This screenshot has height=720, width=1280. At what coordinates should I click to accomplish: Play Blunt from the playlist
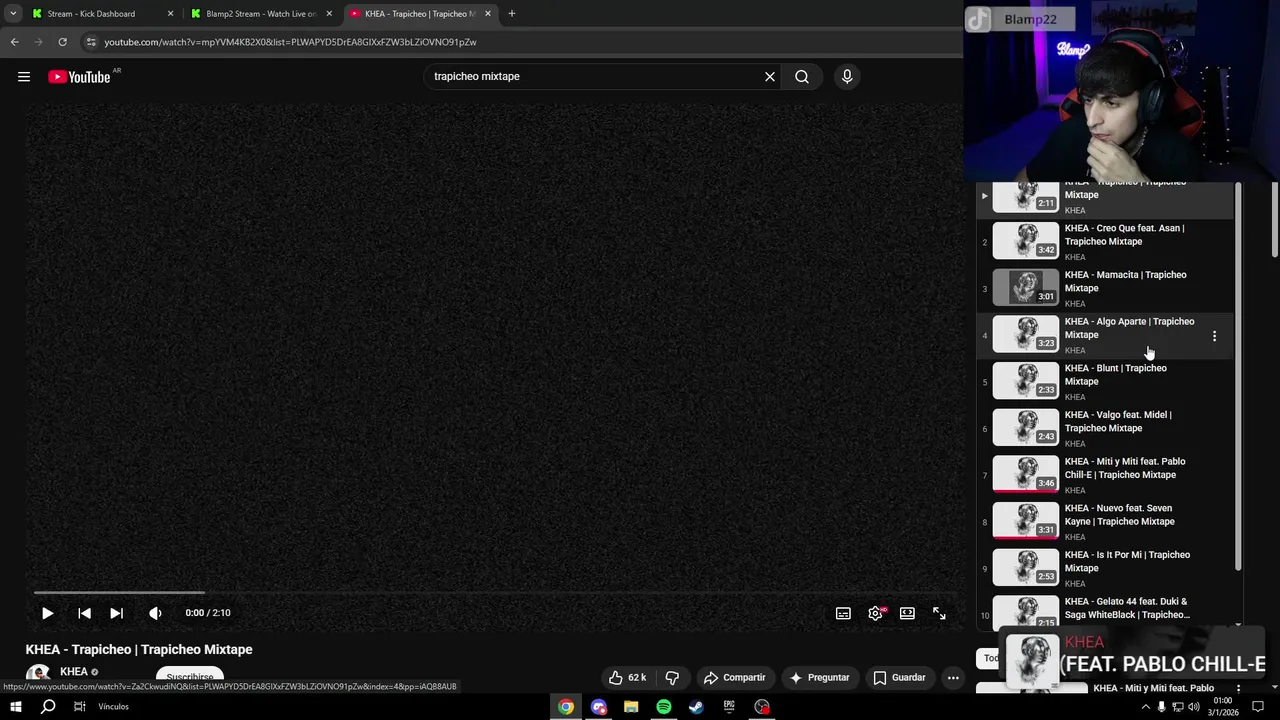[x=1104, y=382]
